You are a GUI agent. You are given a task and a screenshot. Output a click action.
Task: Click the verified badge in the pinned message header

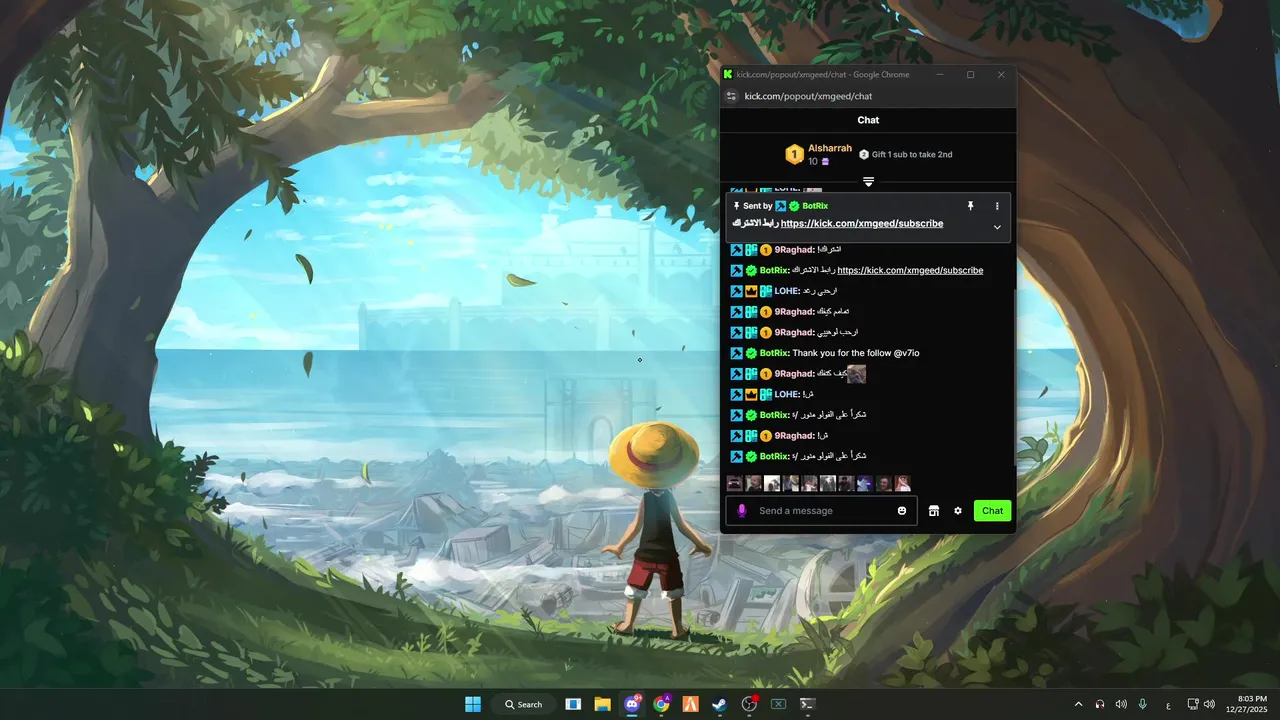pos(794,206)
